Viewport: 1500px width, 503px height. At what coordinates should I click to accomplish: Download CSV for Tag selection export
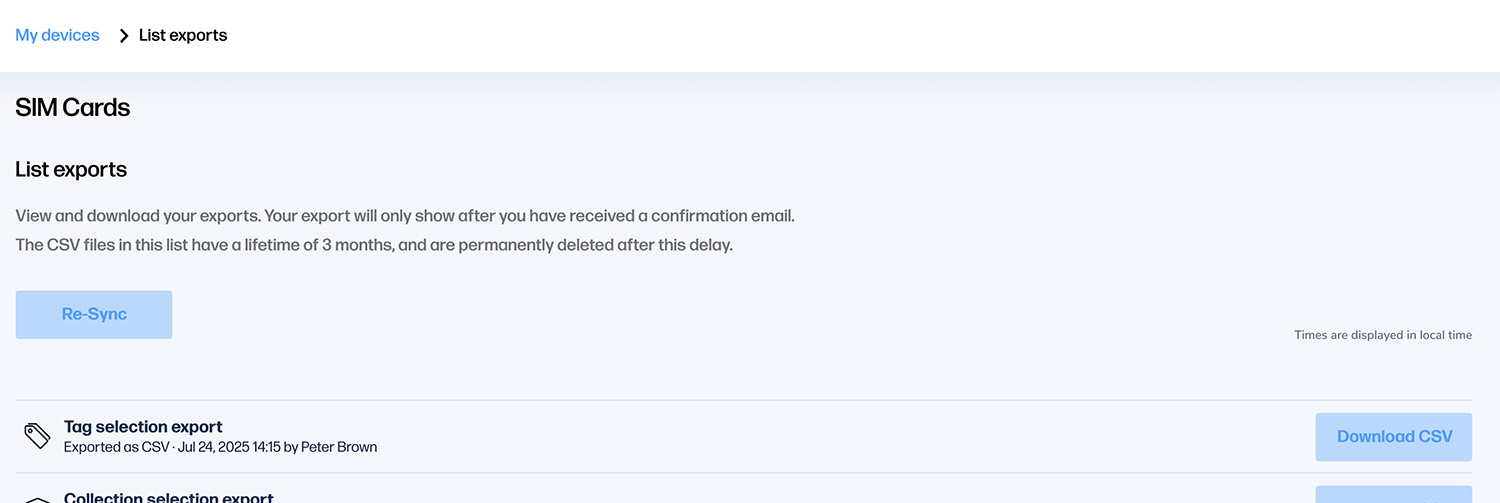click(1393, 436)
